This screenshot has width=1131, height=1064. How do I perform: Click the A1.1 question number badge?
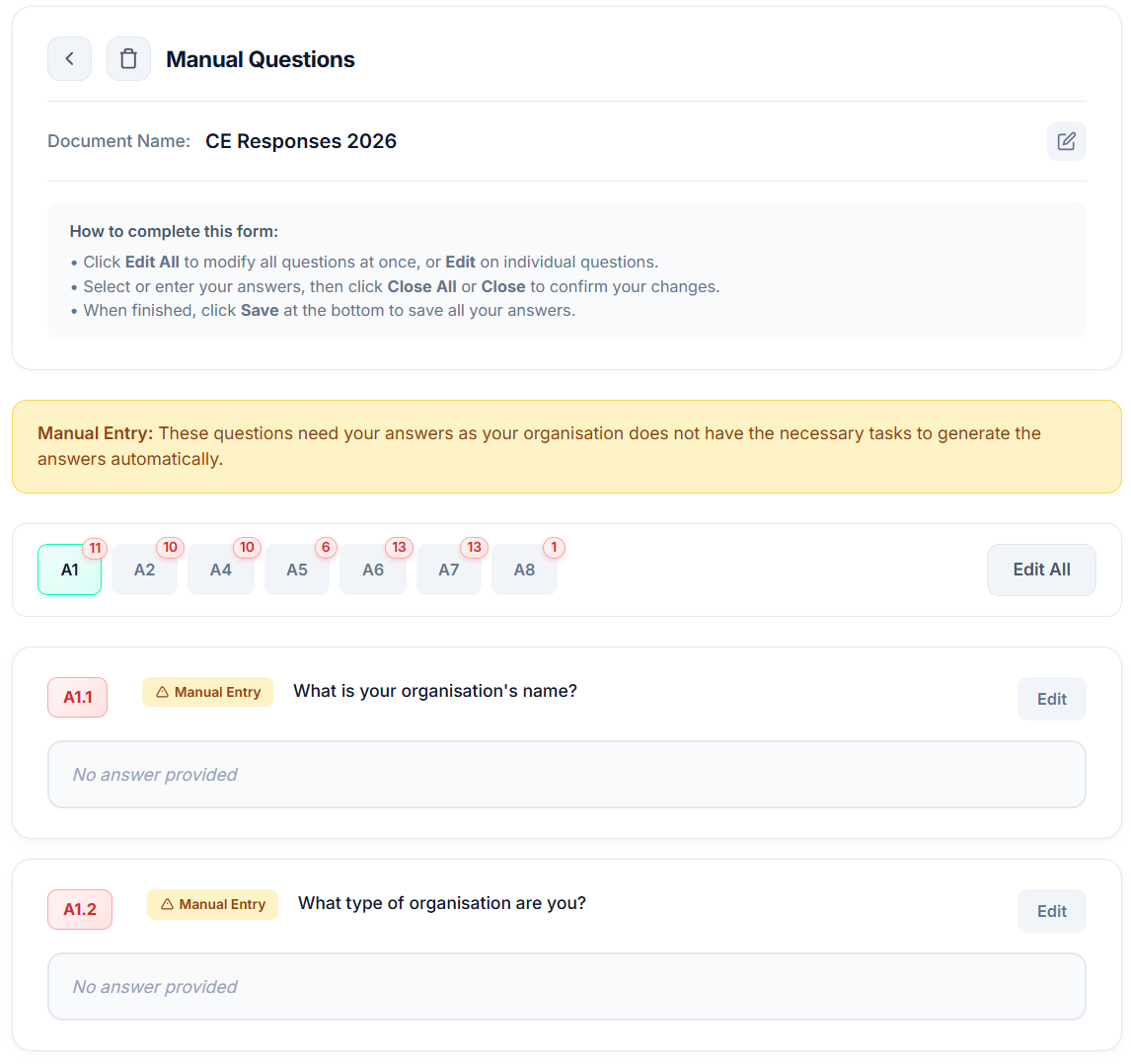tap(78, 698)
